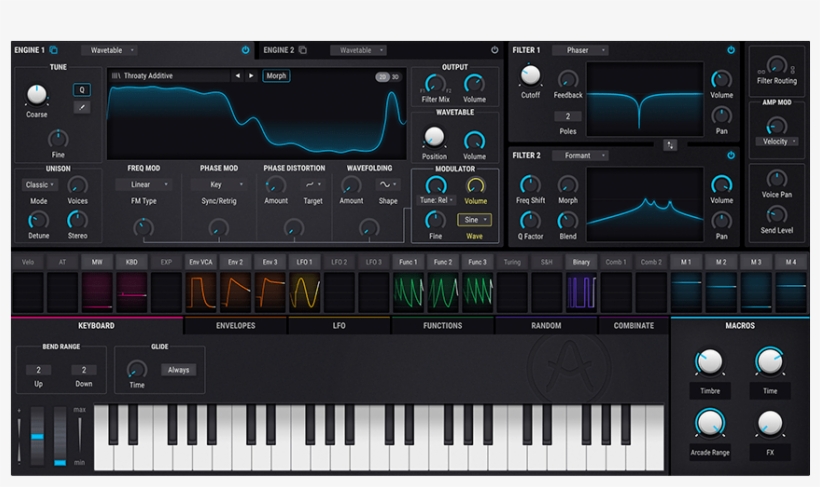The width and height of the screenshot is (820, 487).
Task: Select previous wavetable with left arrow
Action: (237, 76)
